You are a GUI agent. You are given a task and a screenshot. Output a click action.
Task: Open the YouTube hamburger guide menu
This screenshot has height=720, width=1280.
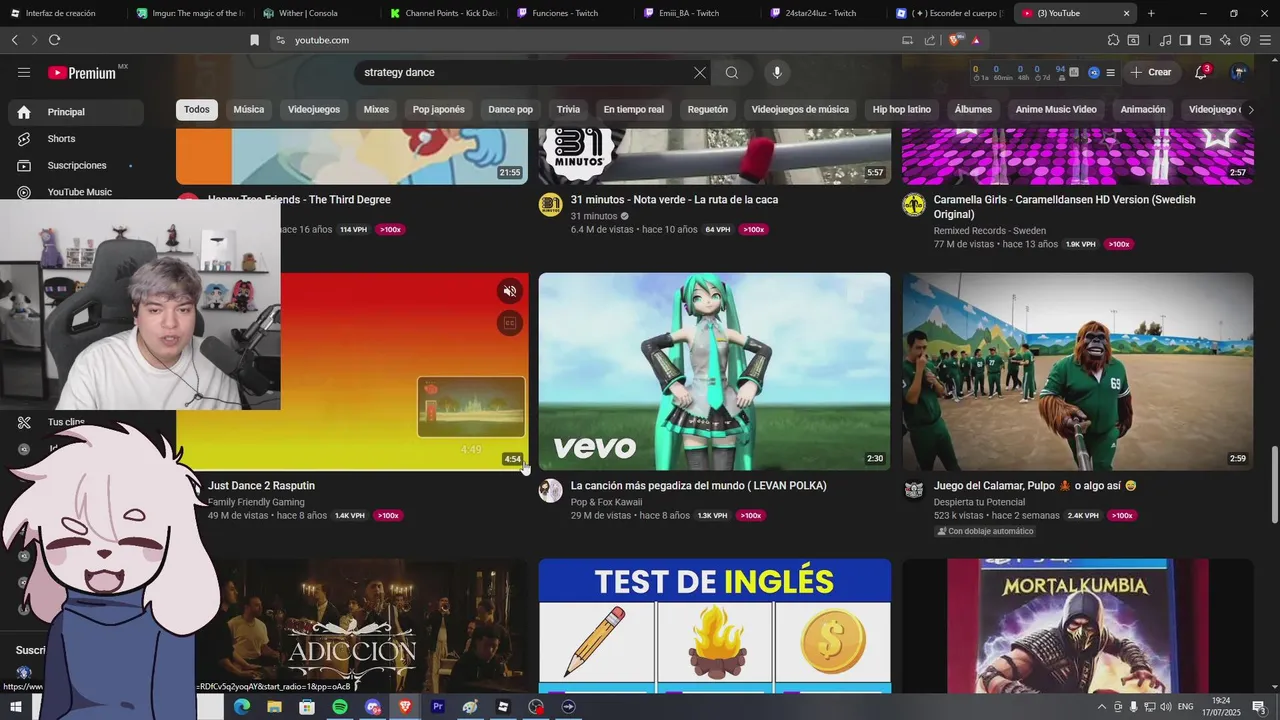(x=24, y=72)
